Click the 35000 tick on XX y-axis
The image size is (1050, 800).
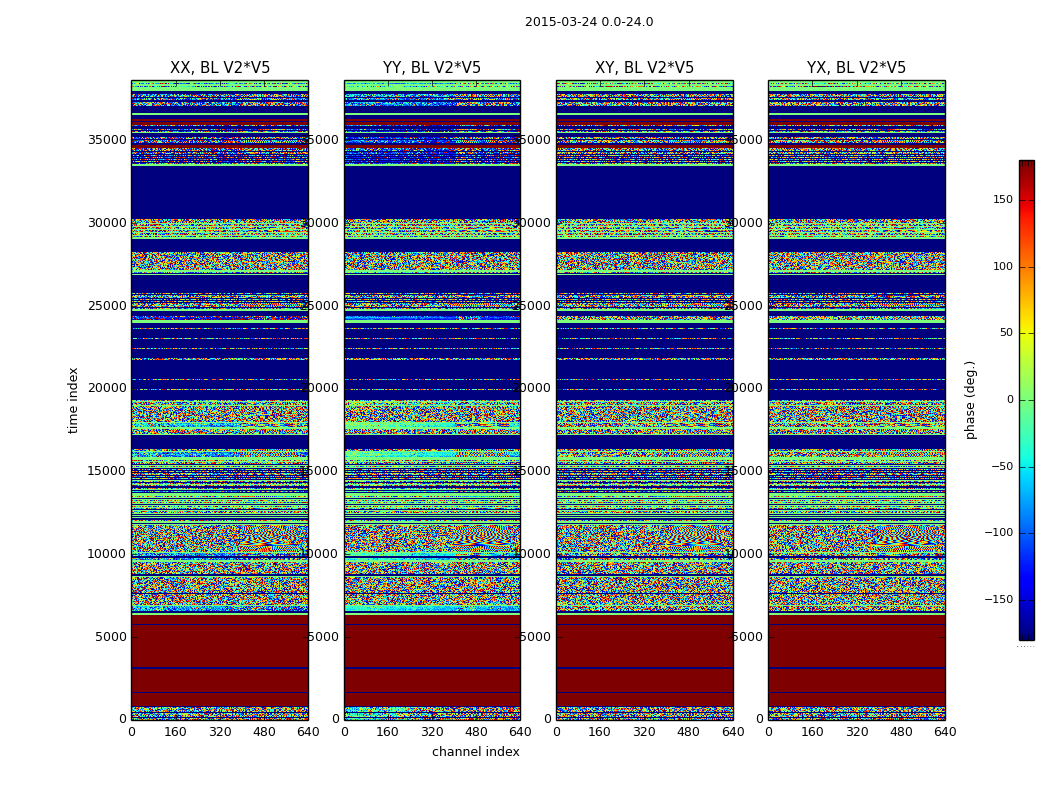pos(107,140)
